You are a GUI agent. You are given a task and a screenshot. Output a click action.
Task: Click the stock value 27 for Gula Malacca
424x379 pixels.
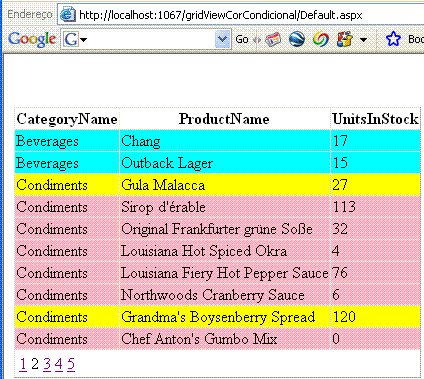point(340,185)
